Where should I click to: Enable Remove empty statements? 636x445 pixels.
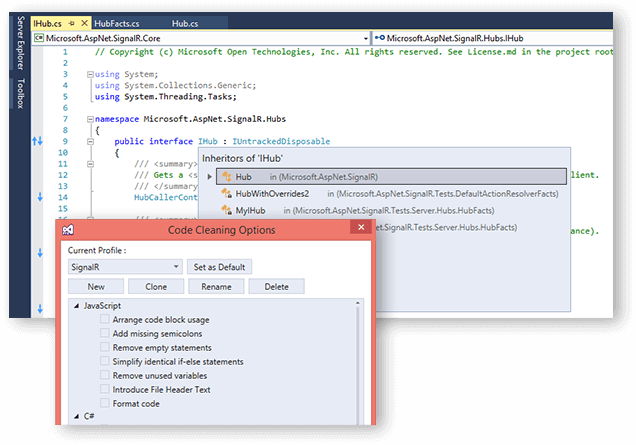(x=105, y=347)
